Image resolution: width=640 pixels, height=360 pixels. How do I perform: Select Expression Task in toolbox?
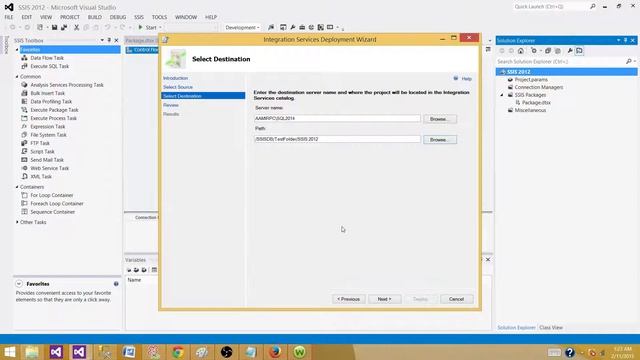coord(48,127)
